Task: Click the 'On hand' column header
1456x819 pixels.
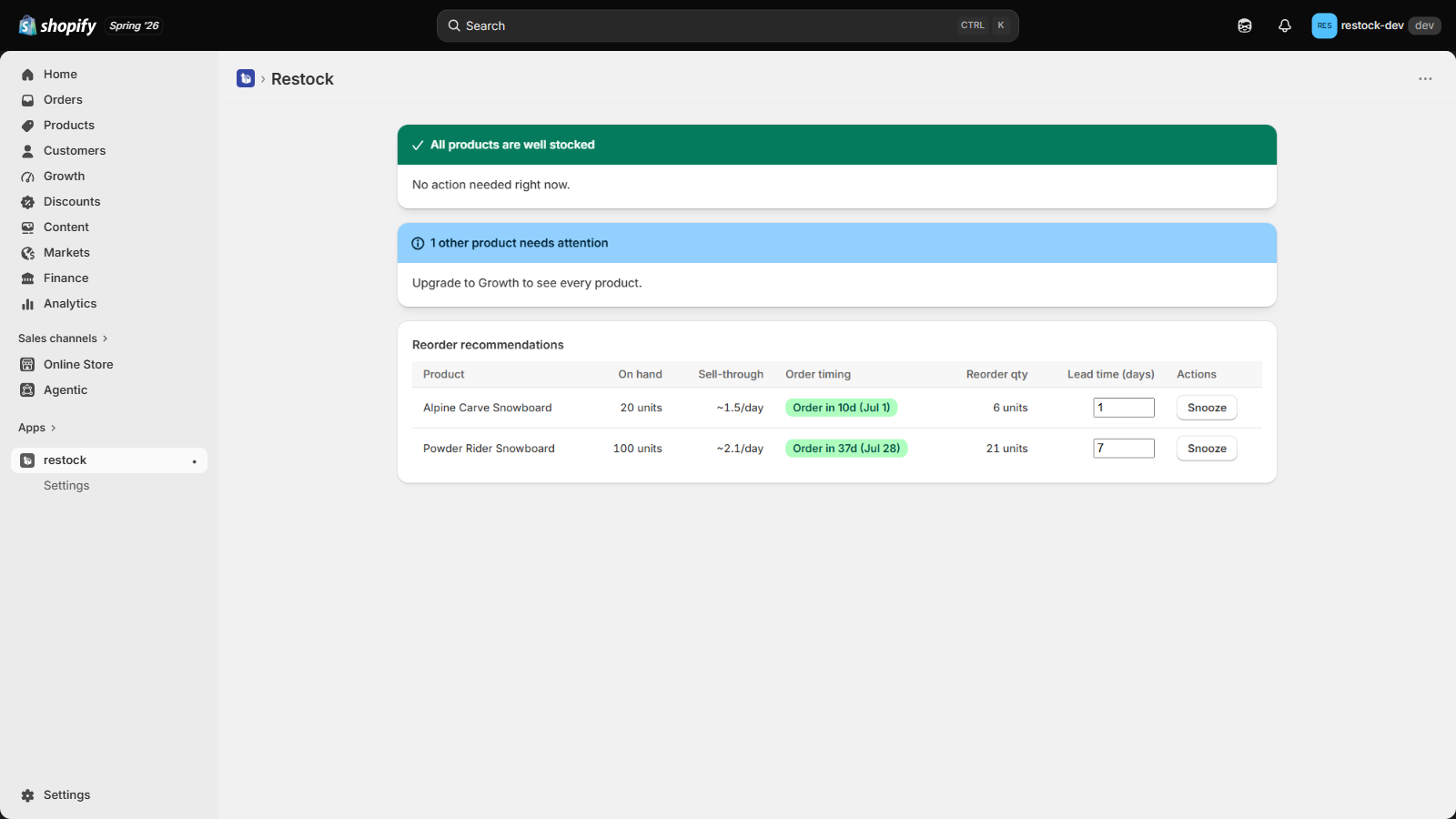Action: coord(641,374)
